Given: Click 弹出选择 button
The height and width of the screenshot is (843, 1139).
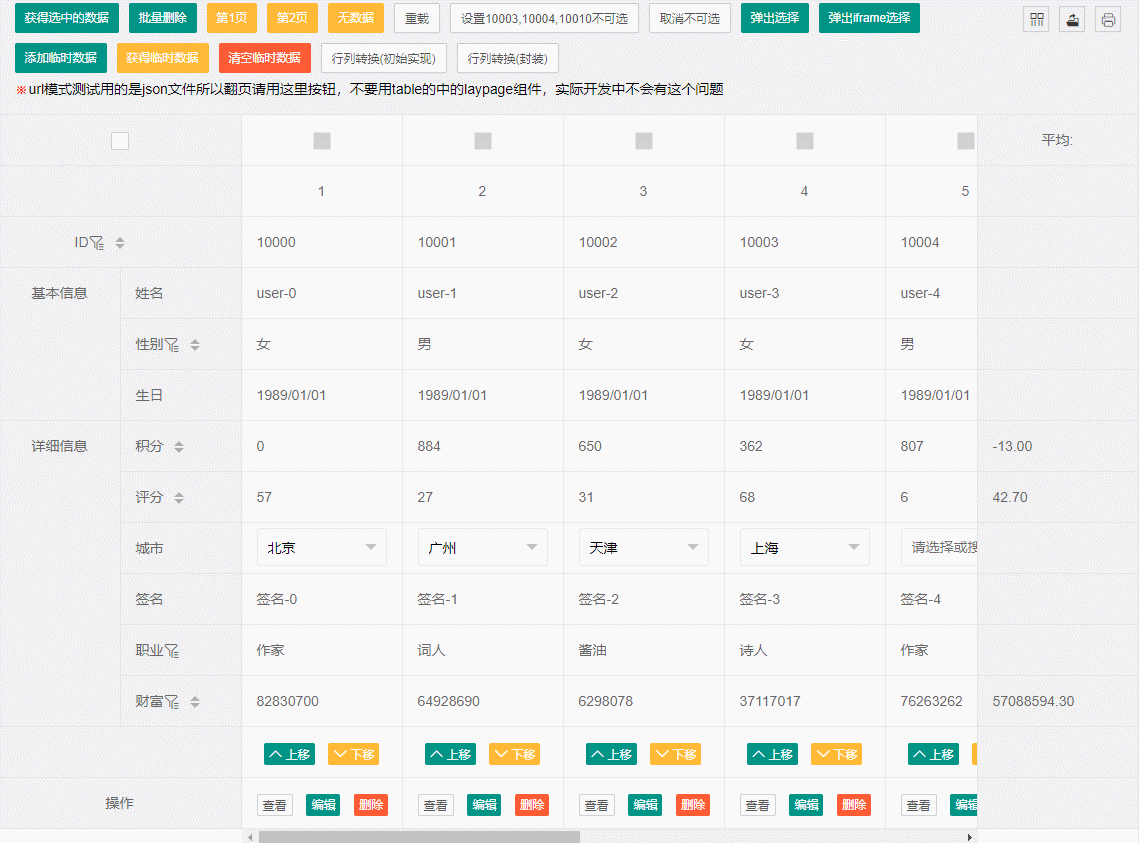Looking at the screenshot, I should coord(774,18).
